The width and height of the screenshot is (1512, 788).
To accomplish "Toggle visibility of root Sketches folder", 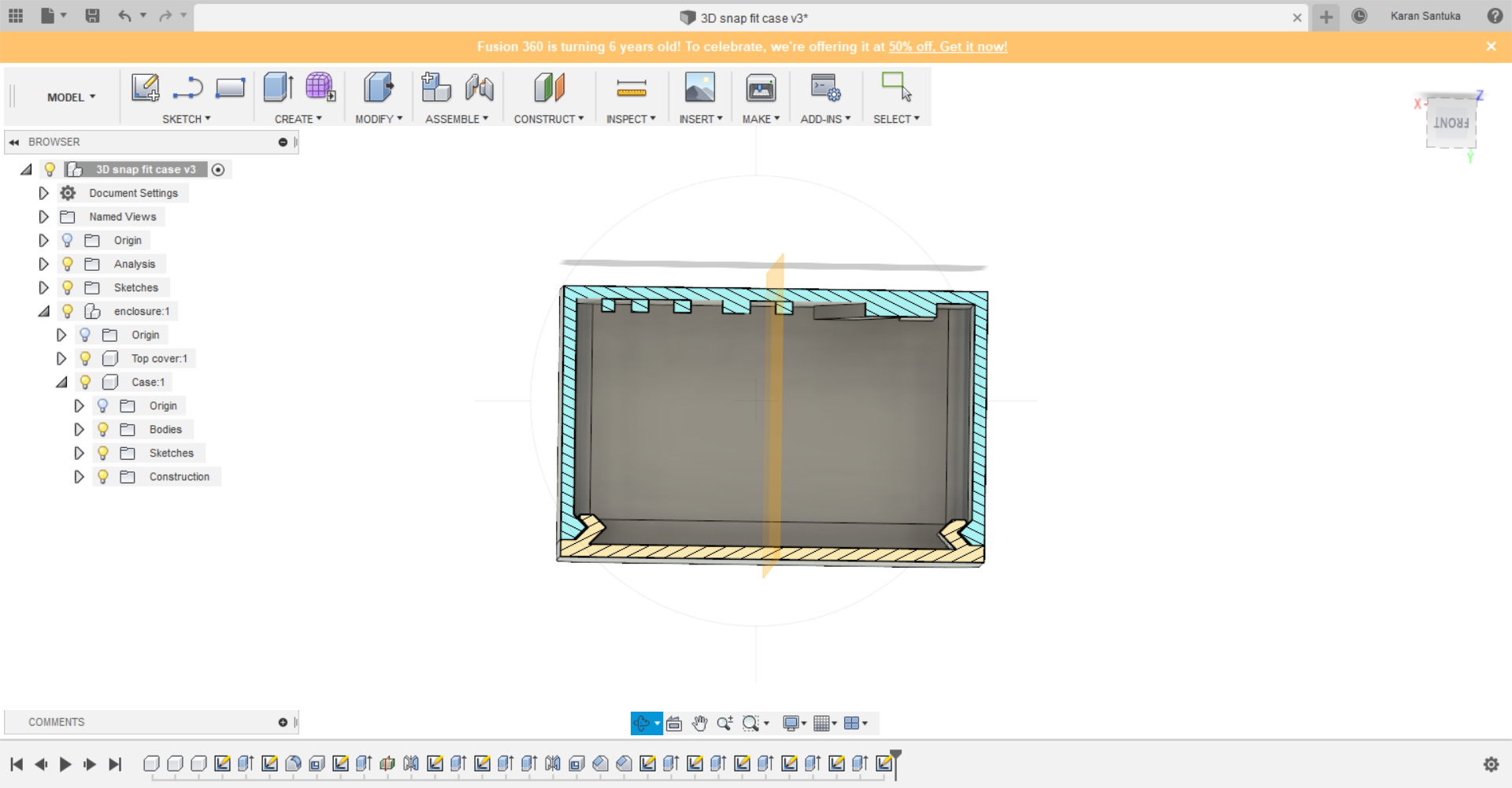I will pos(68,287).
